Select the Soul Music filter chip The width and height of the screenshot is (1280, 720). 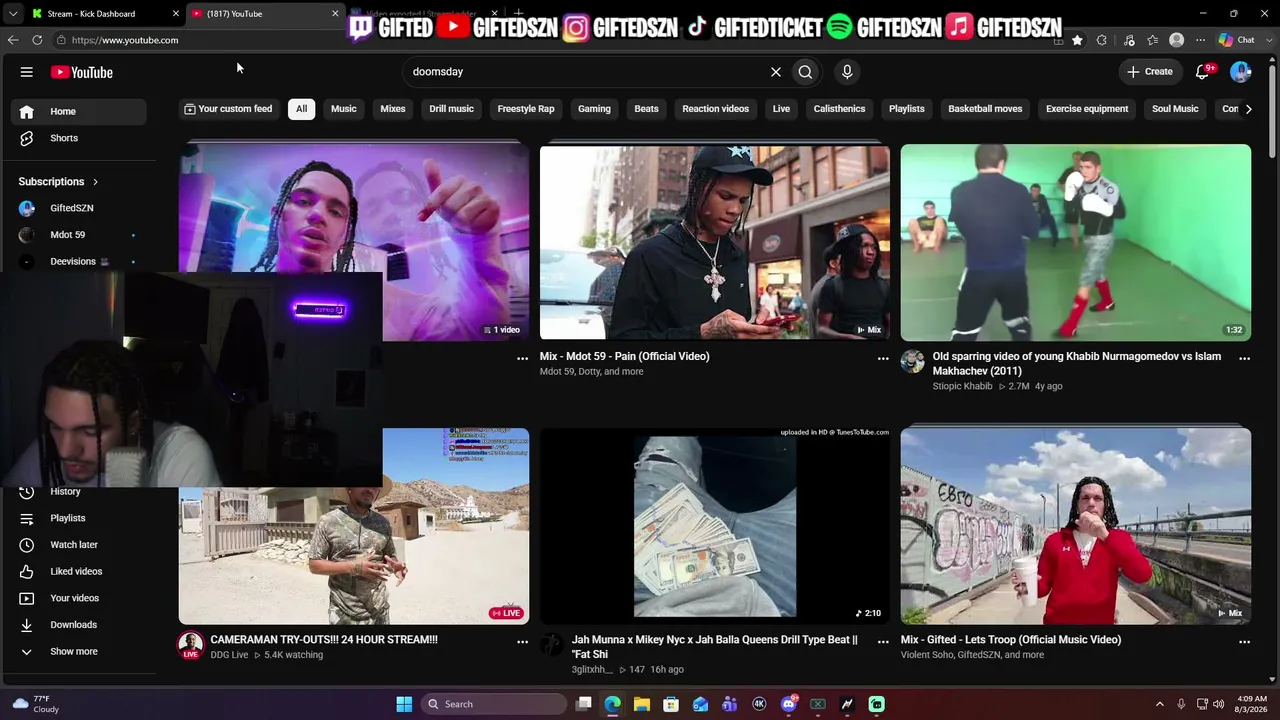(x=1175, y=109)
